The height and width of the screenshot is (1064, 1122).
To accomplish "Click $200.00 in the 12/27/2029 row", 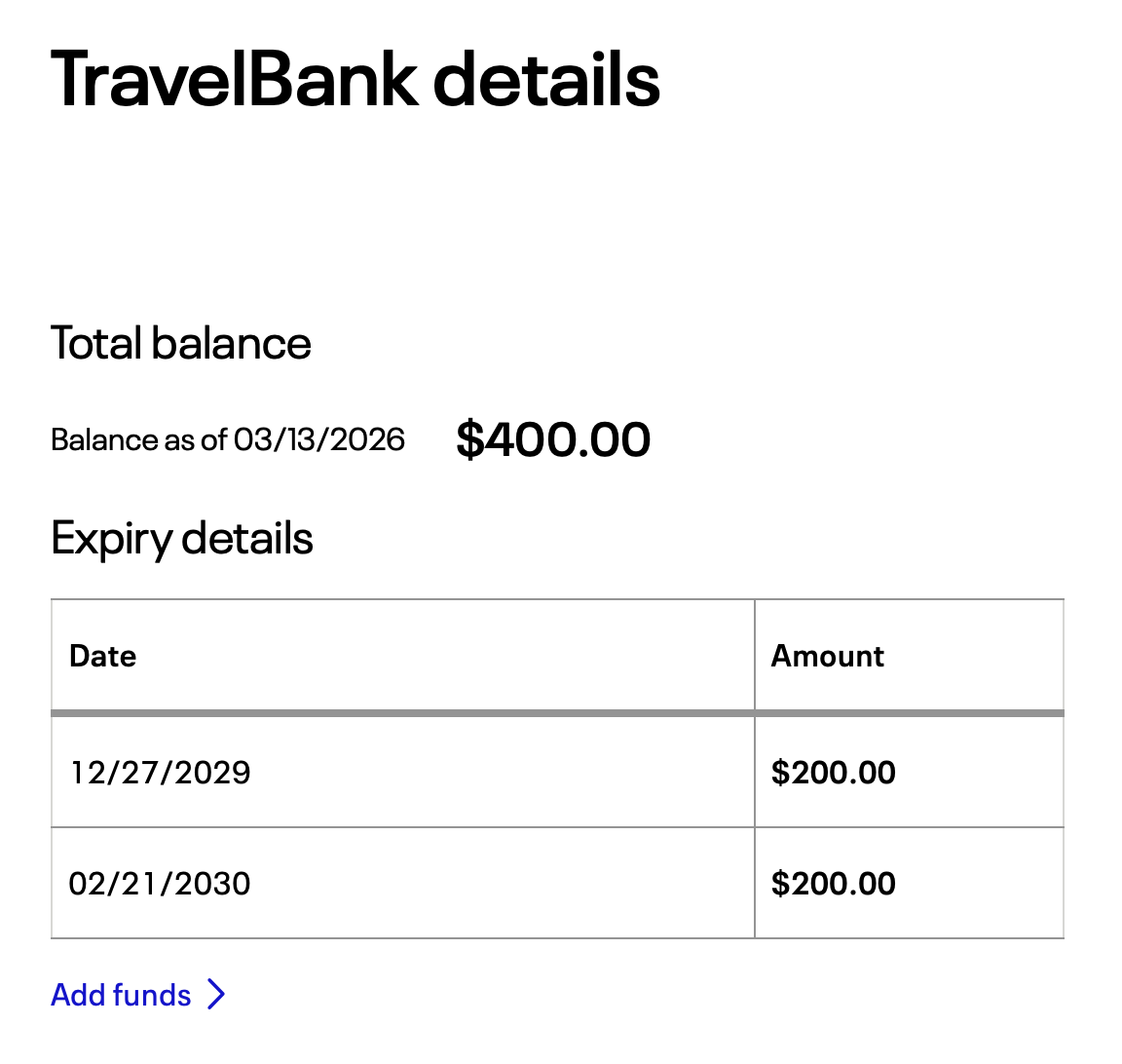I will [833, 773].
